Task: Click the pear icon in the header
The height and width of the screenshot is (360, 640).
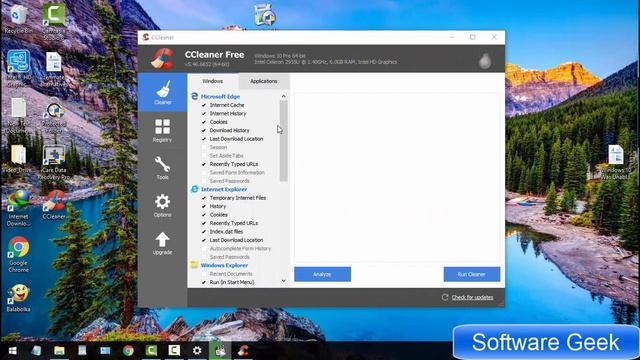Action: coord(485,61)
